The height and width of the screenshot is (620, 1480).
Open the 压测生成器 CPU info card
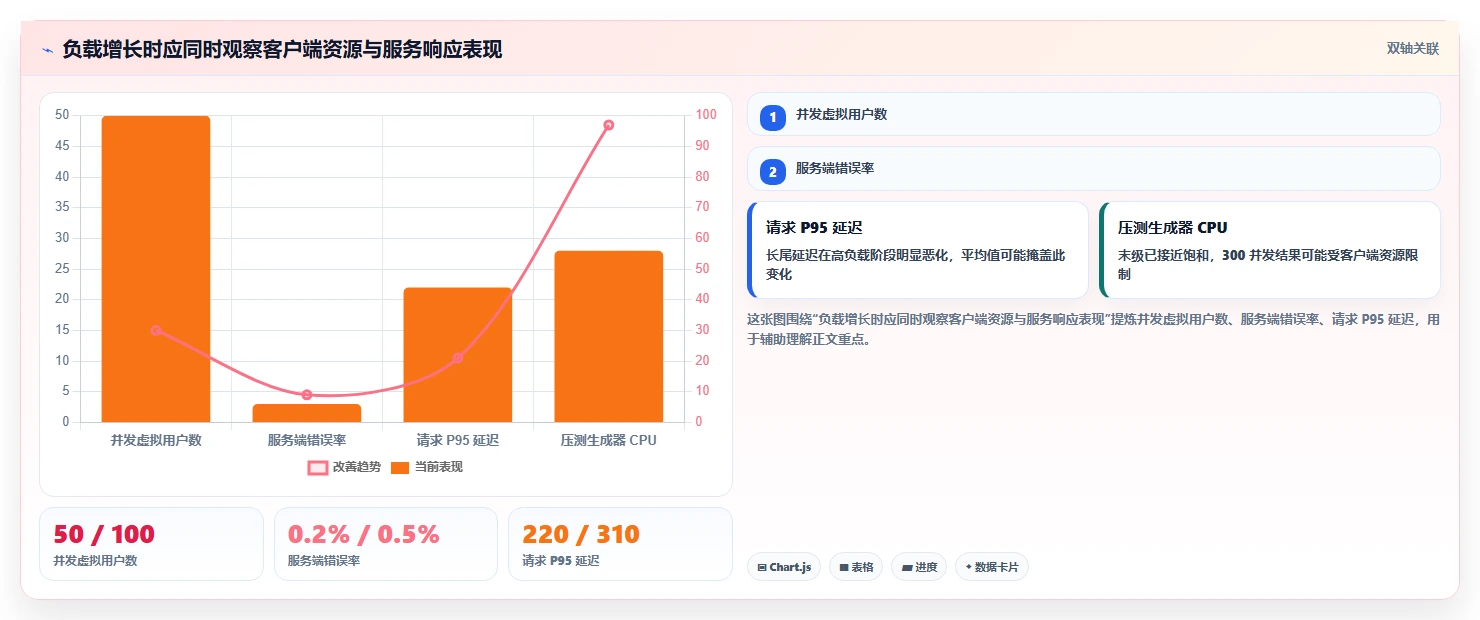(1270, 250)
